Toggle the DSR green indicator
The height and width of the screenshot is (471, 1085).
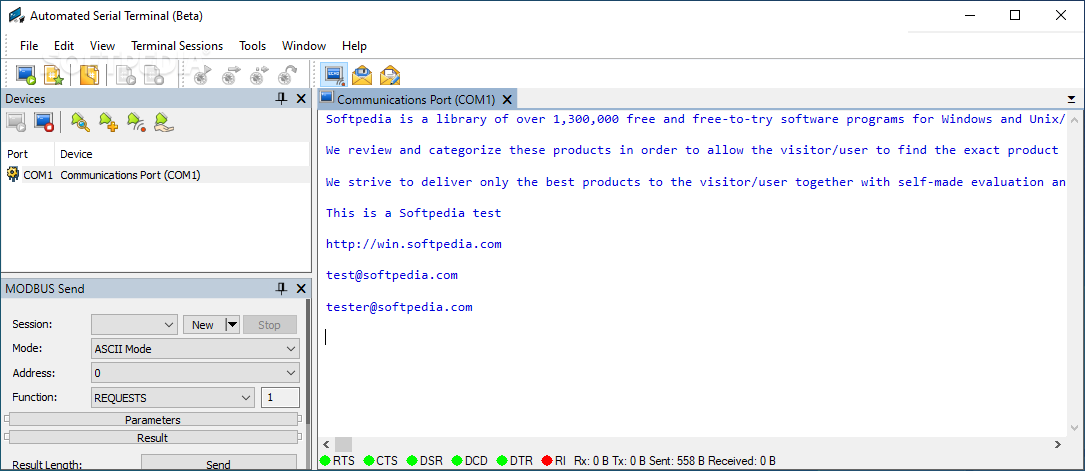[x=412, y=461]
